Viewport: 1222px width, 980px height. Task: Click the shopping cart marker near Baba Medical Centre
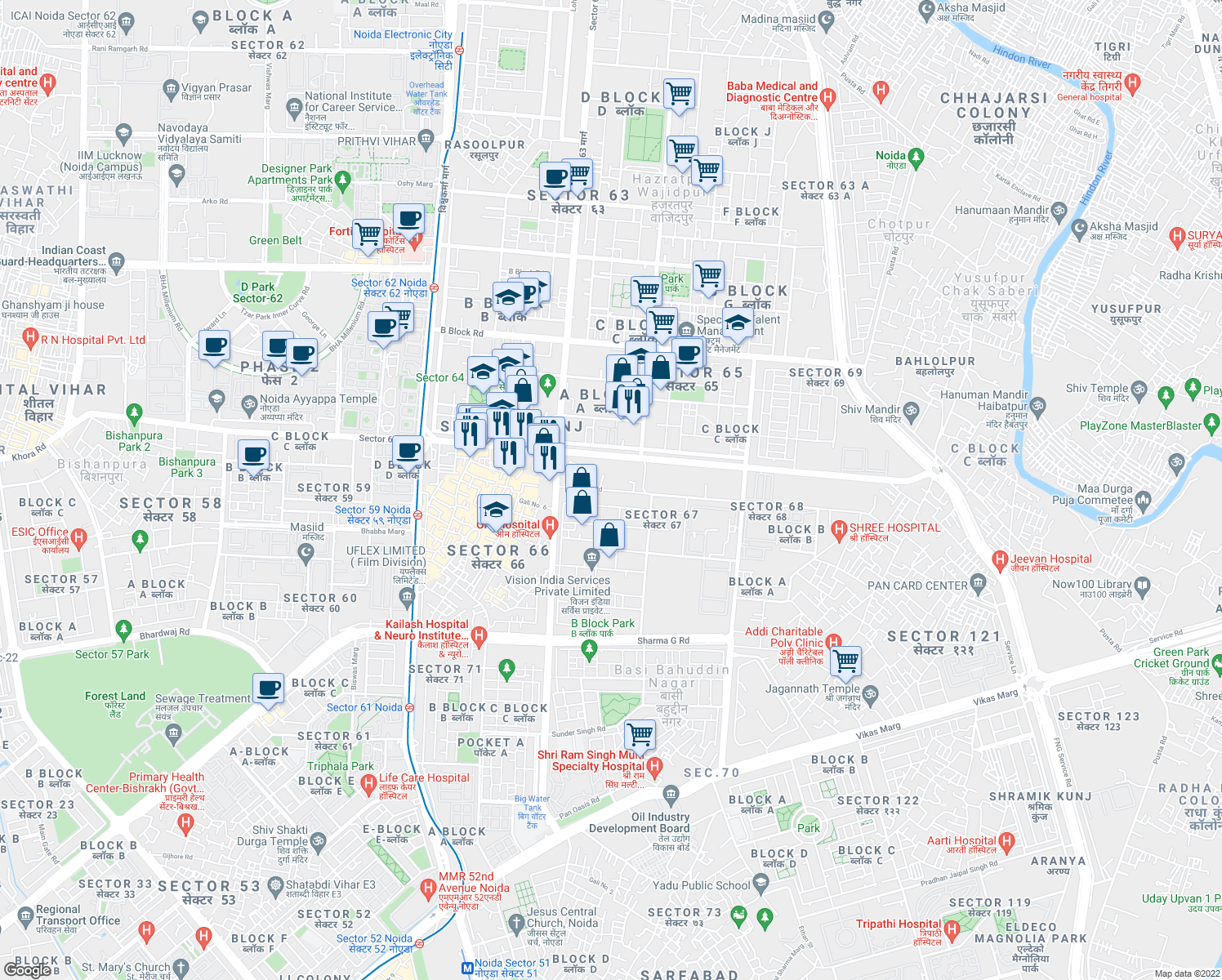[678, 92]
